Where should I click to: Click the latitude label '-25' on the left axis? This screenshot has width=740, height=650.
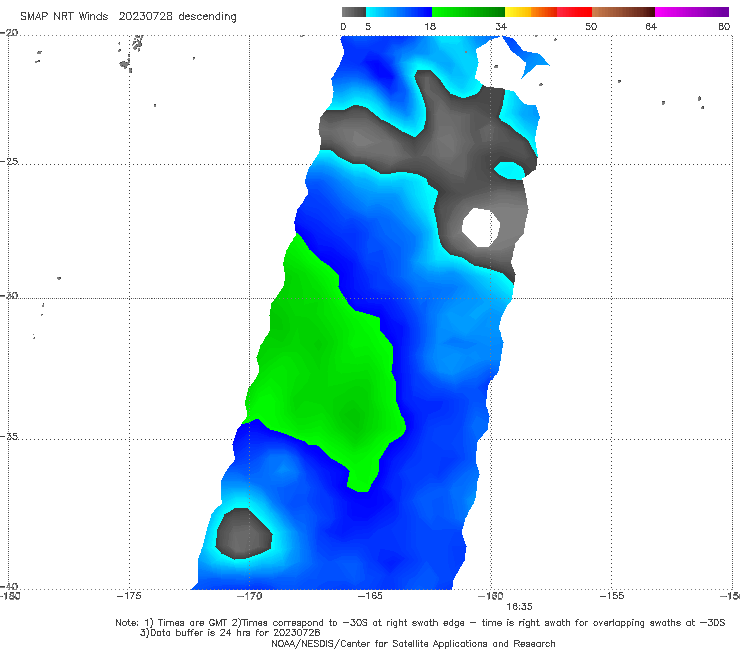click(x=9, y=161)
